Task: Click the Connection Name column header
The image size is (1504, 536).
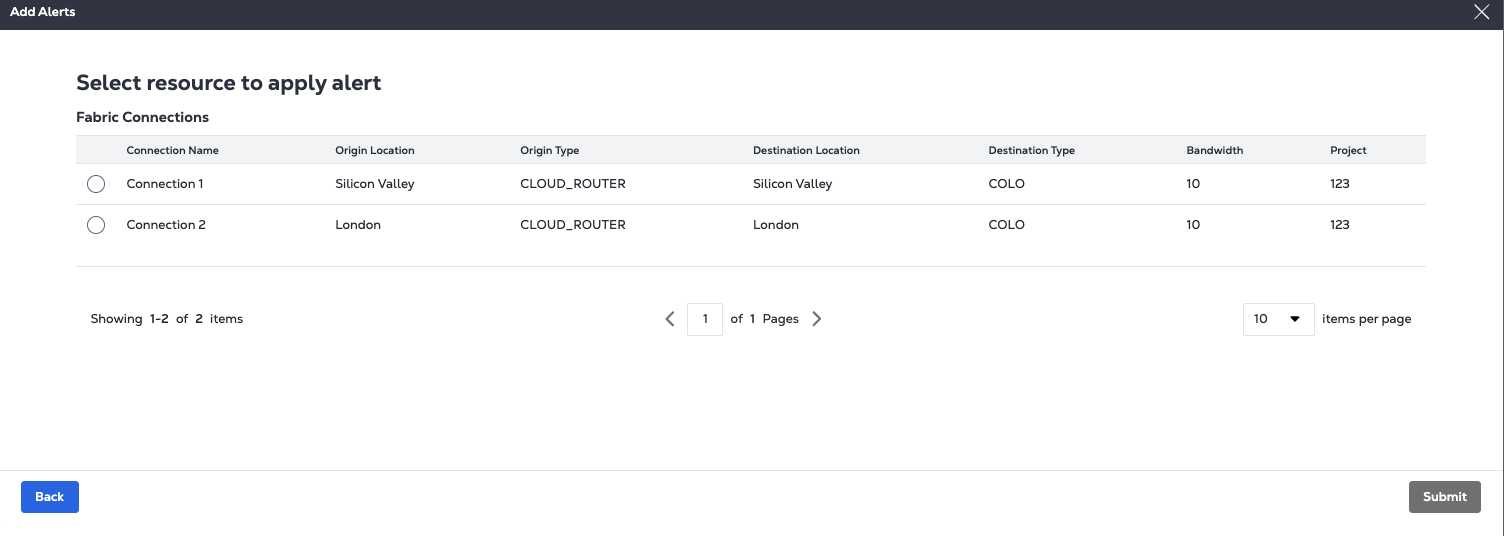Action: click(172, 150)
